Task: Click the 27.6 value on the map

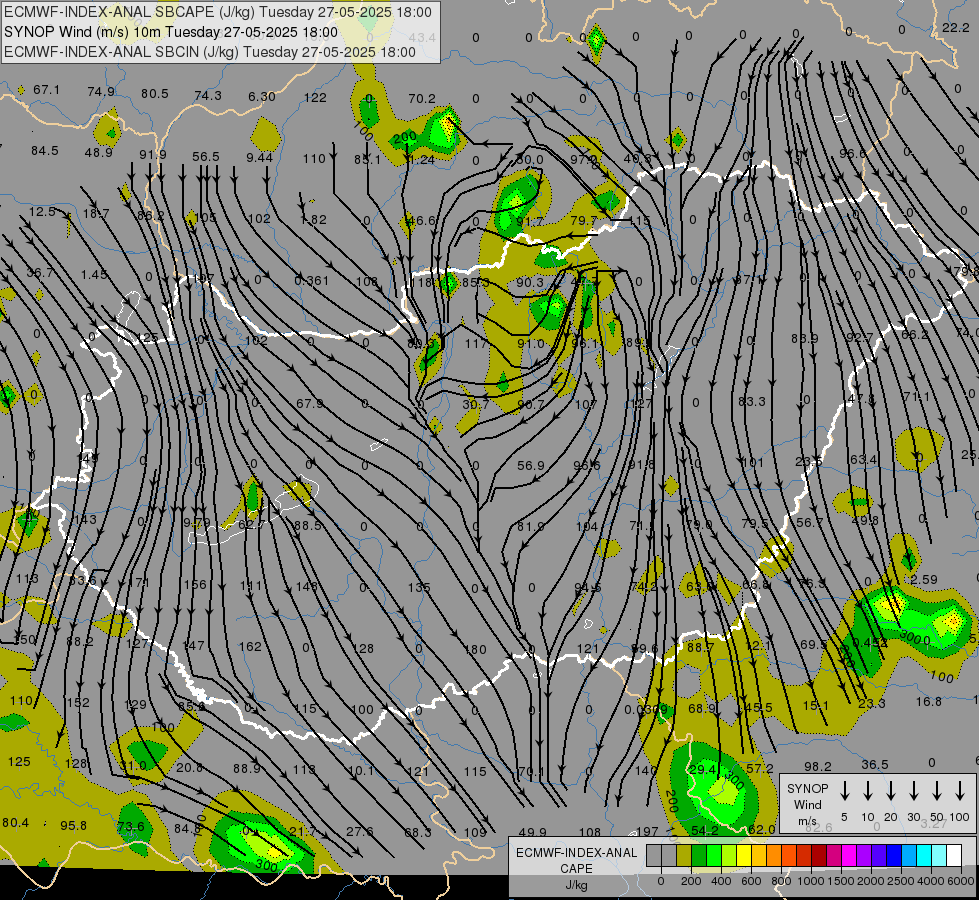Action: [360, 831]
